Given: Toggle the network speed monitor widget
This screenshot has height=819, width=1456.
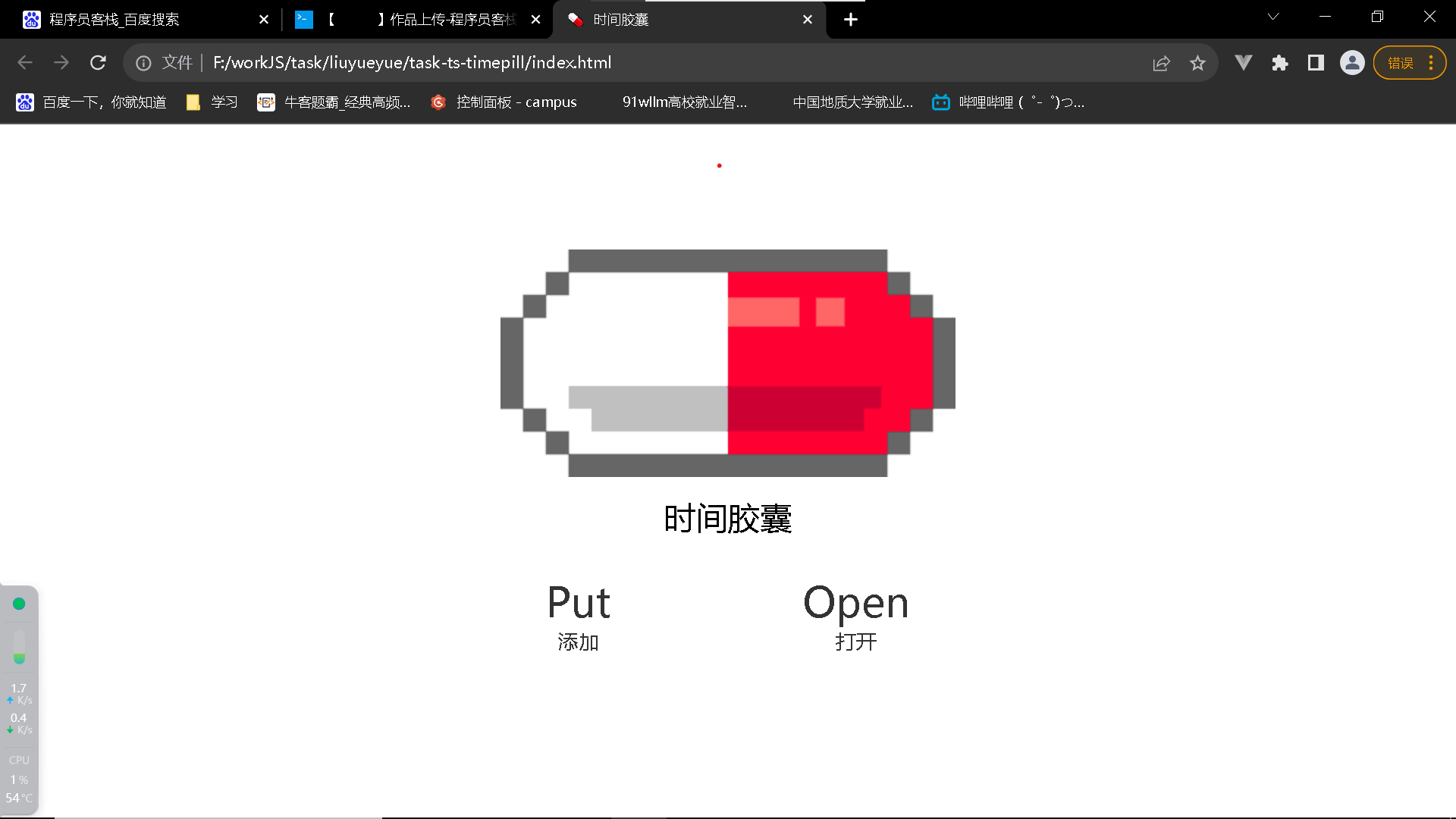Looking at the screenshot, I should [19, 708].
